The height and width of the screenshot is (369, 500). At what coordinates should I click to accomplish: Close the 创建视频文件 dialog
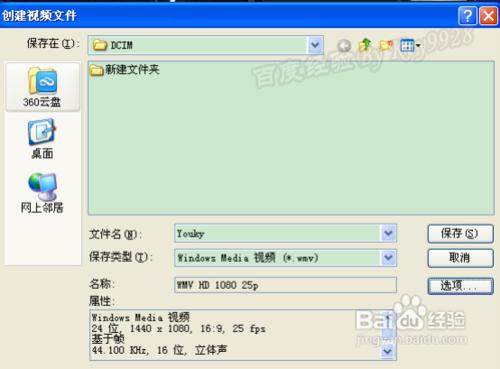488,15
